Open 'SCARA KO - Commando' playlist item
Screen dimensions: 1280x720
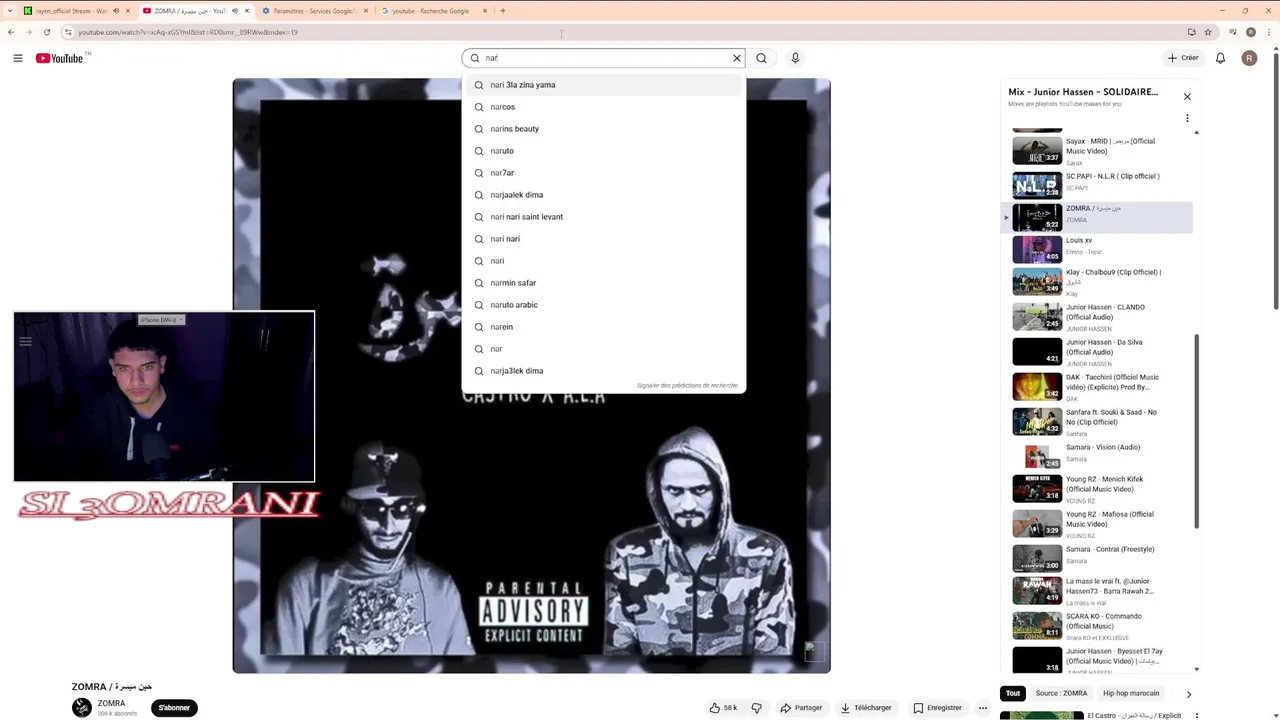pos(1097,626)
